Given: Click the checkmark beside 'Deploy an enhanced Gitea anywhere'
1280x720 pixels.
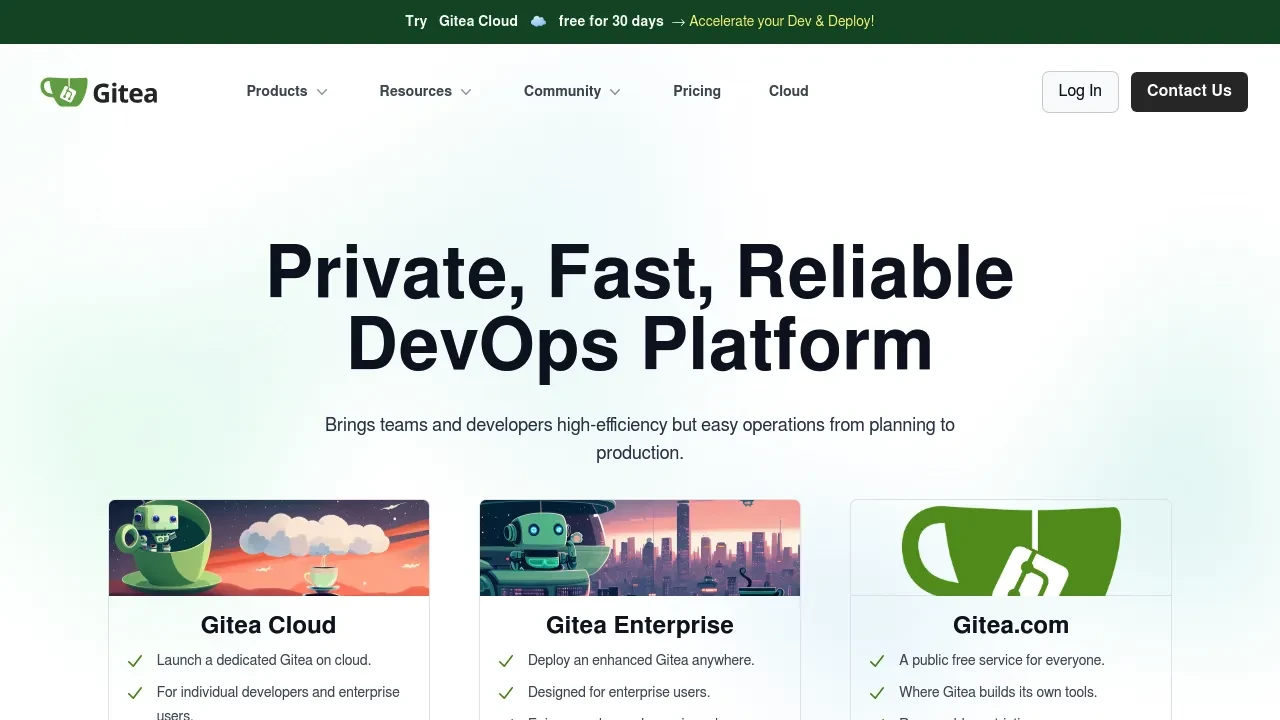Looking at the screenshot, I should tap(506, 661).
